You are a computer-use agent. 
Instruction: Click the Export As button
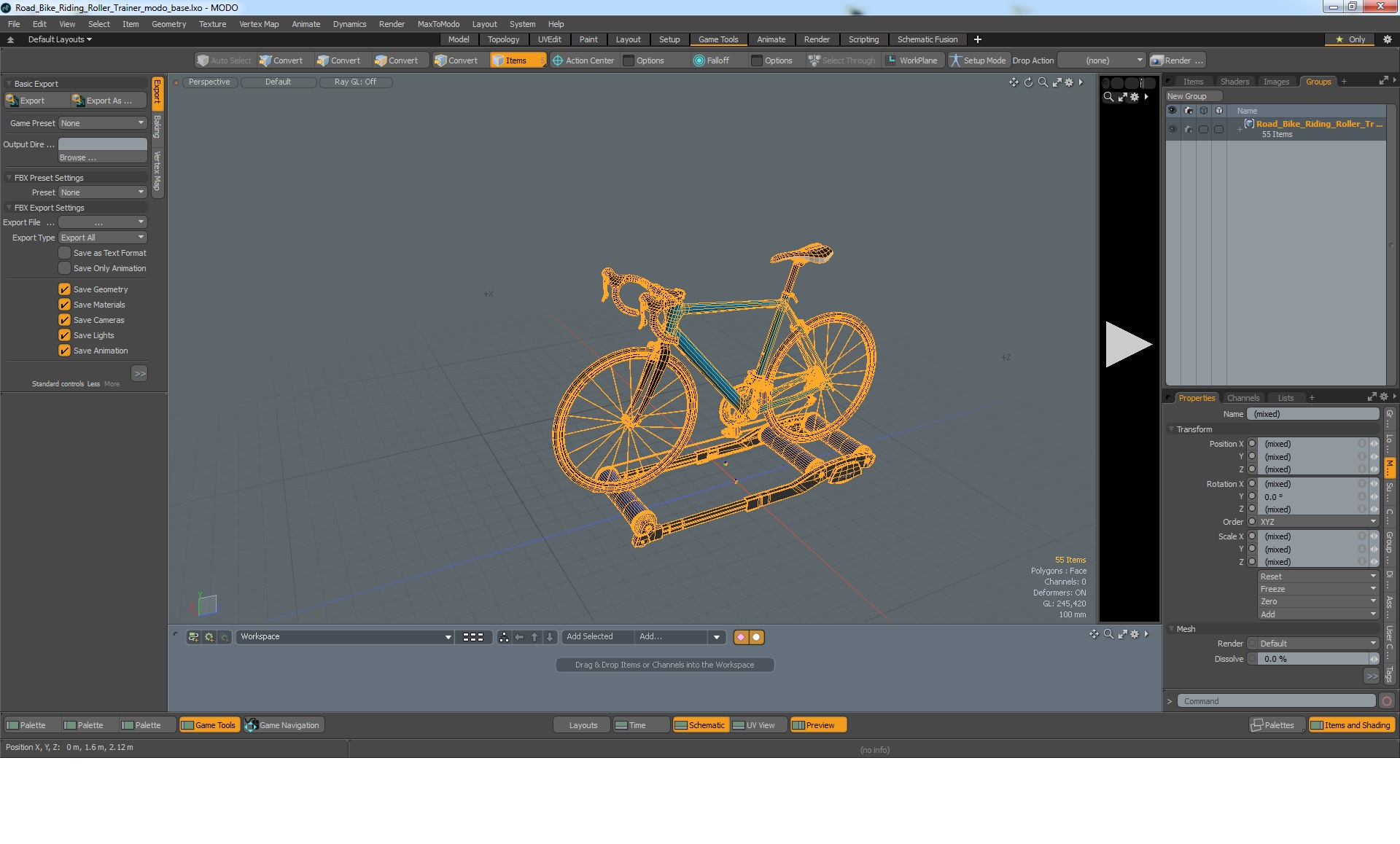108,98
